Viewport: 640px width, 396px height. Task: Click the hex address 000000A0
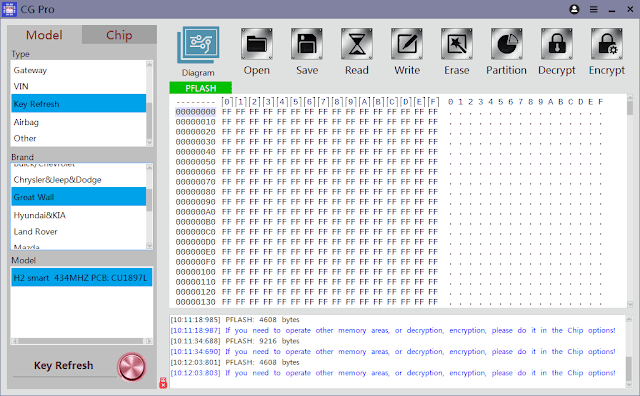[x=196, y=212]
